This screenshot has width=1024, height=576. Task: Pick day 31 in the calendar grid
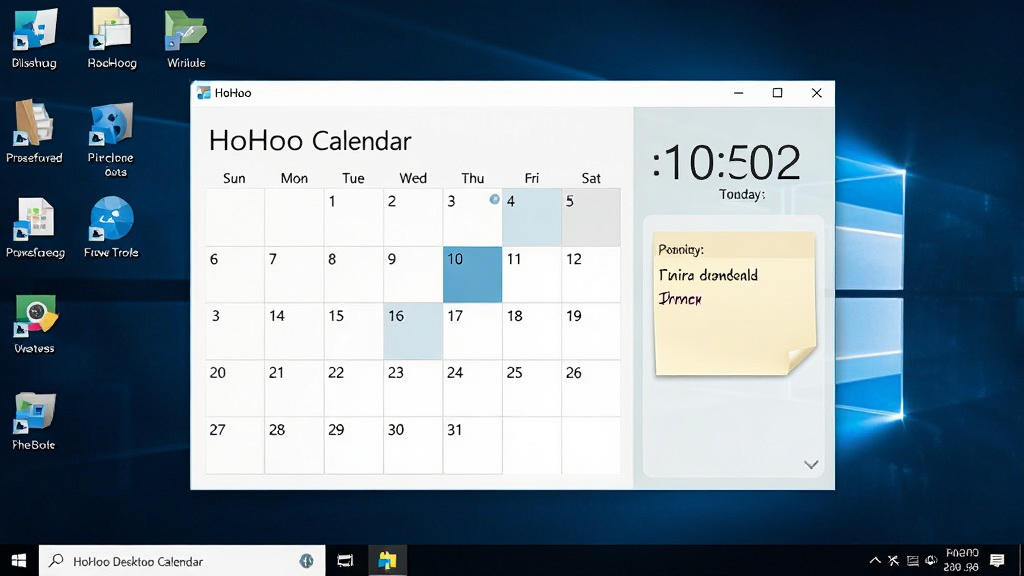pos(472,445)
